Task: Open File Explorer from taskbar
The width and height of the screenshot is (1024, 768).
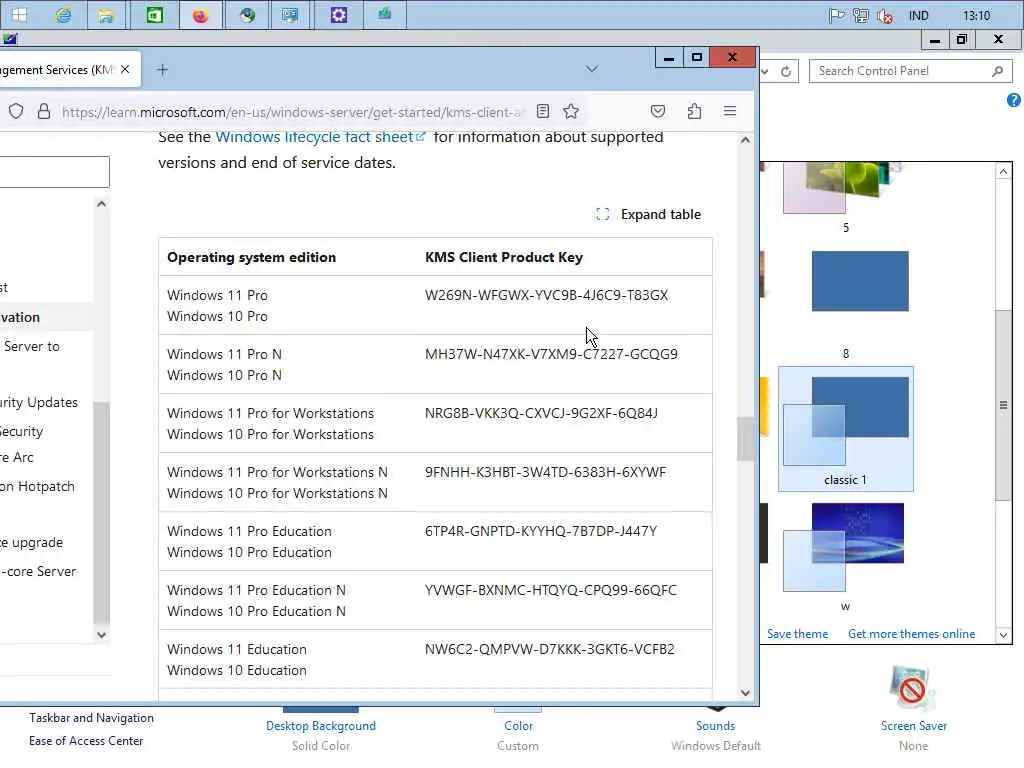Action: [x=106, y=14]
